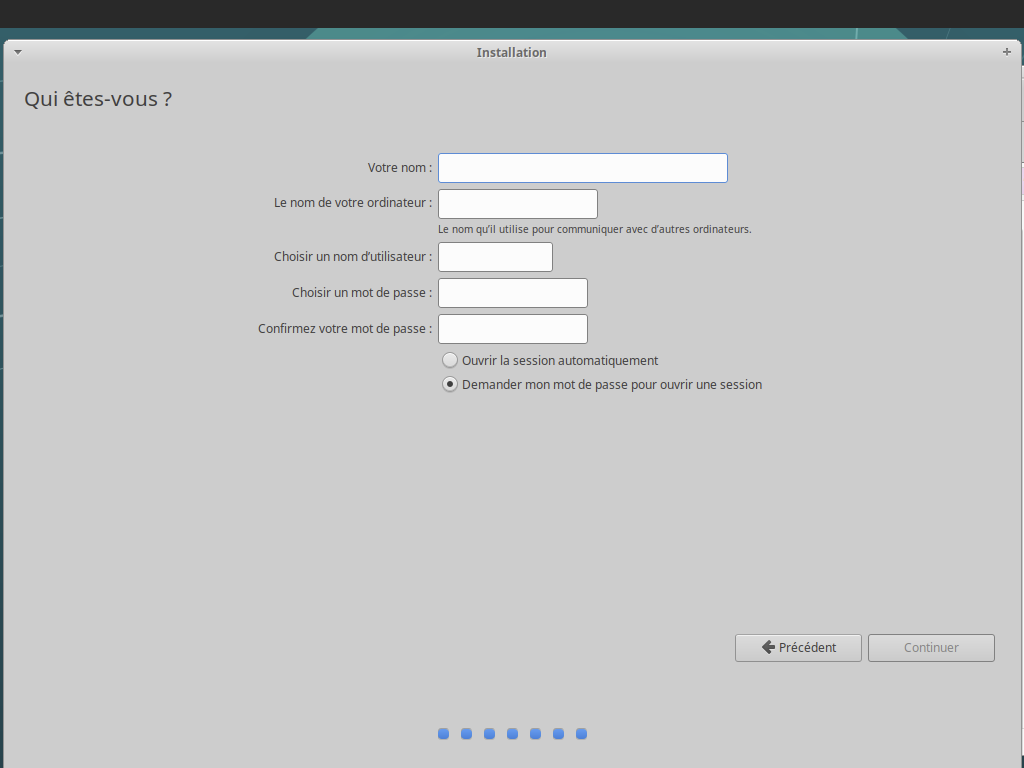Click the third installation progress dot
Viewport: 1024px width, 768px height.
489,734
